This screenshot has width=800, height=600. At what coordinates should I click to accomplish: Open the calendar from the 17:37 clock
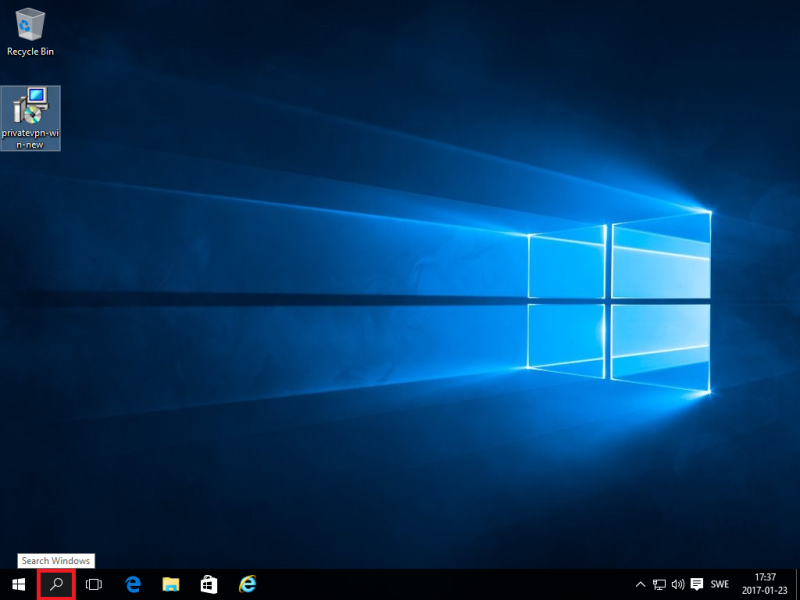tap(765, 584)
